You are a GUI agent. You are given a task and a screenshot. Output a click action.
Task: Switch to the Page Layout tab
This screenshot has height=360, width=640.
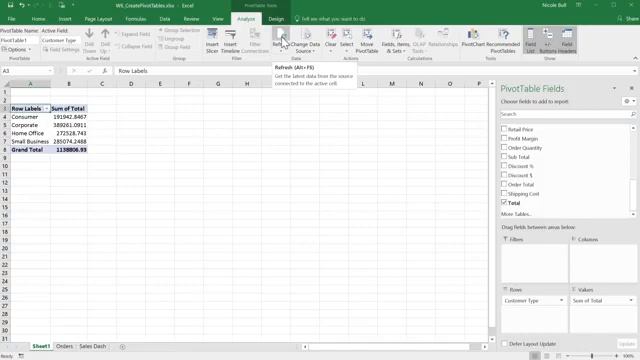[x=98, y=19]
